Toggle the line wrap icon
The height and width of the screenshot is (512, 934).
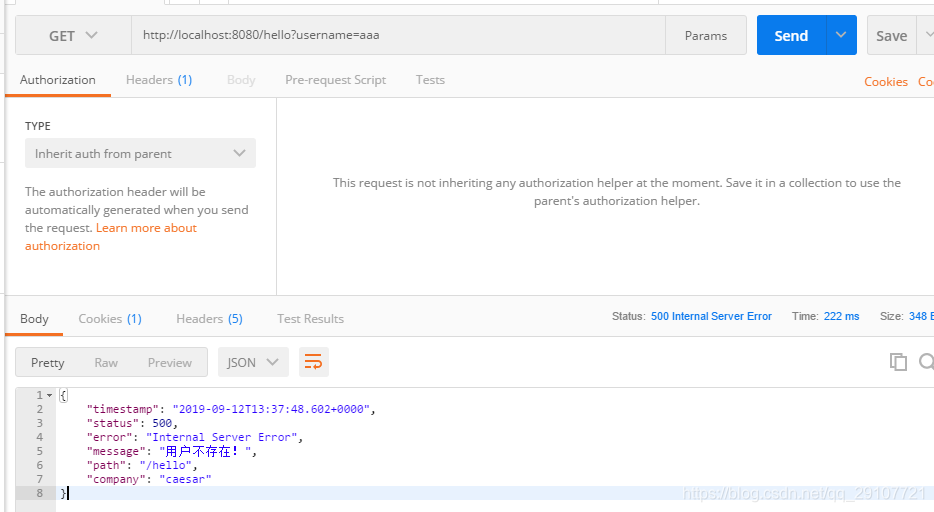coord(313,362)
